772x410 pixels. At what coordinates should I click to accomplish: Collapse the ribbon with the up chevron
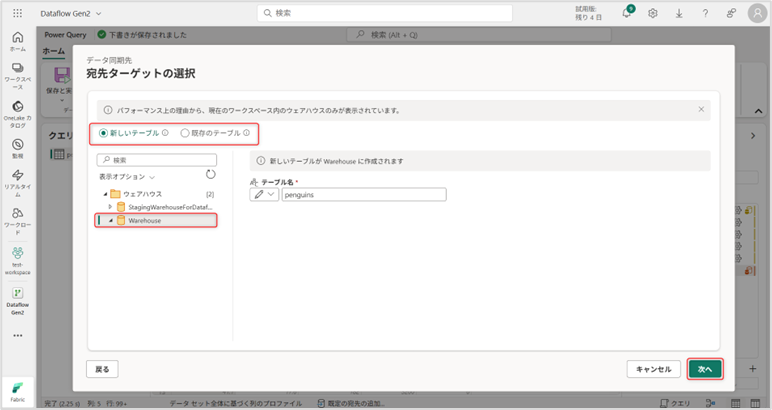759,111
